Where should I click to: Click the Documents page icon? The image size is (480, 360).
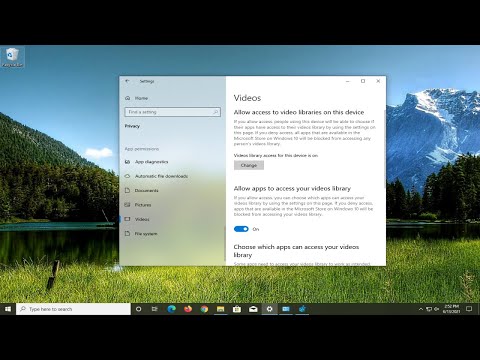127,190
